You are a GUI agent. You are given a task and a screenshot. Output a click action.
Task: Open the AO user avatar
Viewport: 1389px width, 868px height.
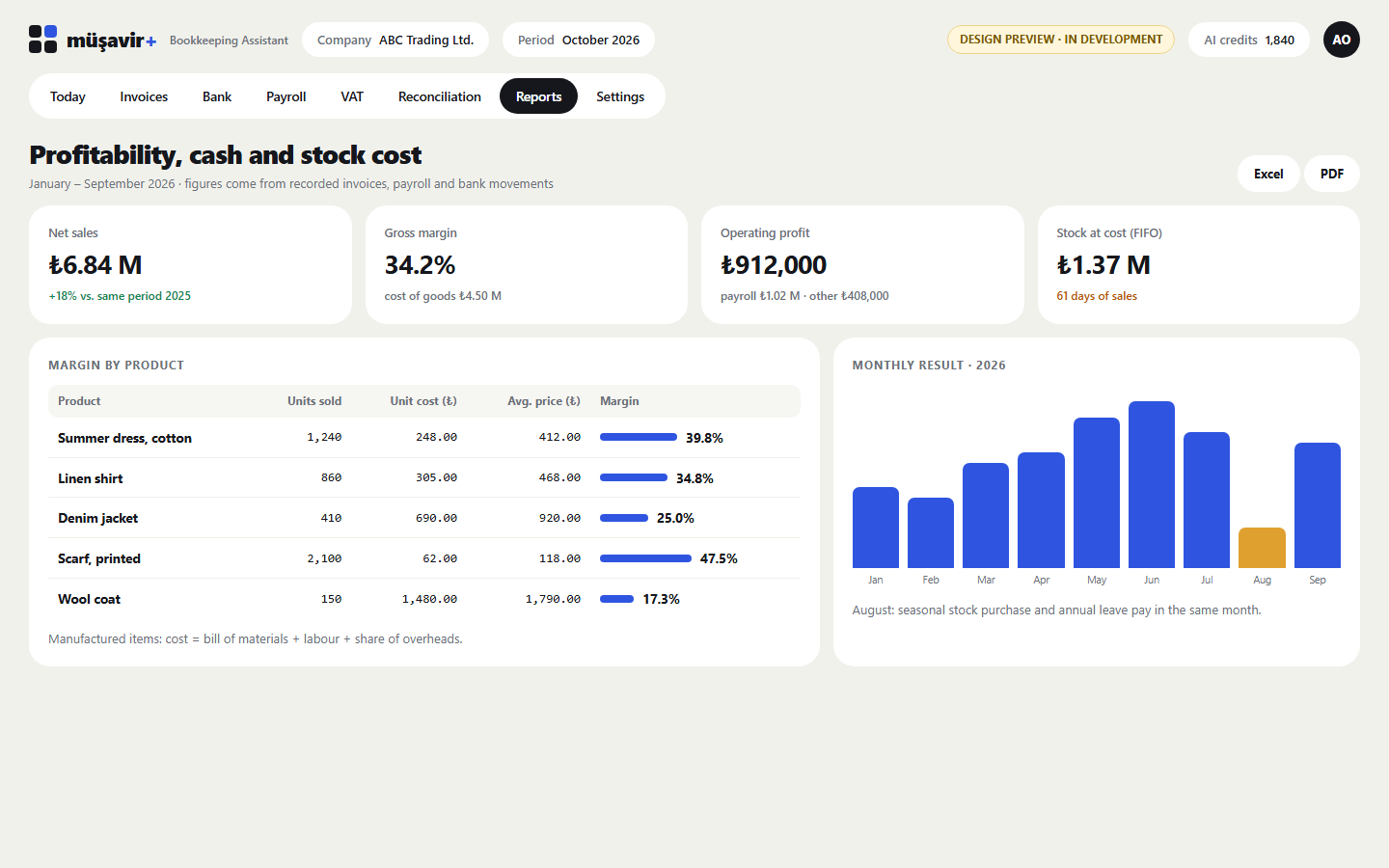pos(1341,40)
